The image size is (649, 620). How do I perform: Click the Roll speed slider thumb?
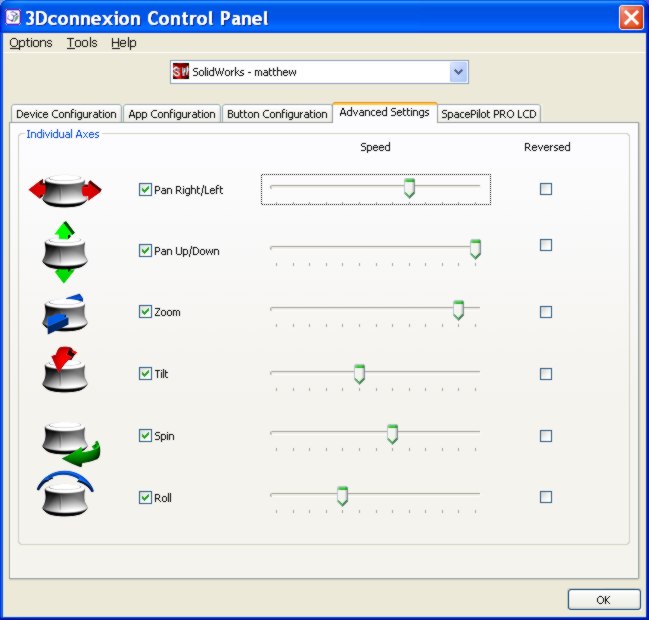coord(342,496)
